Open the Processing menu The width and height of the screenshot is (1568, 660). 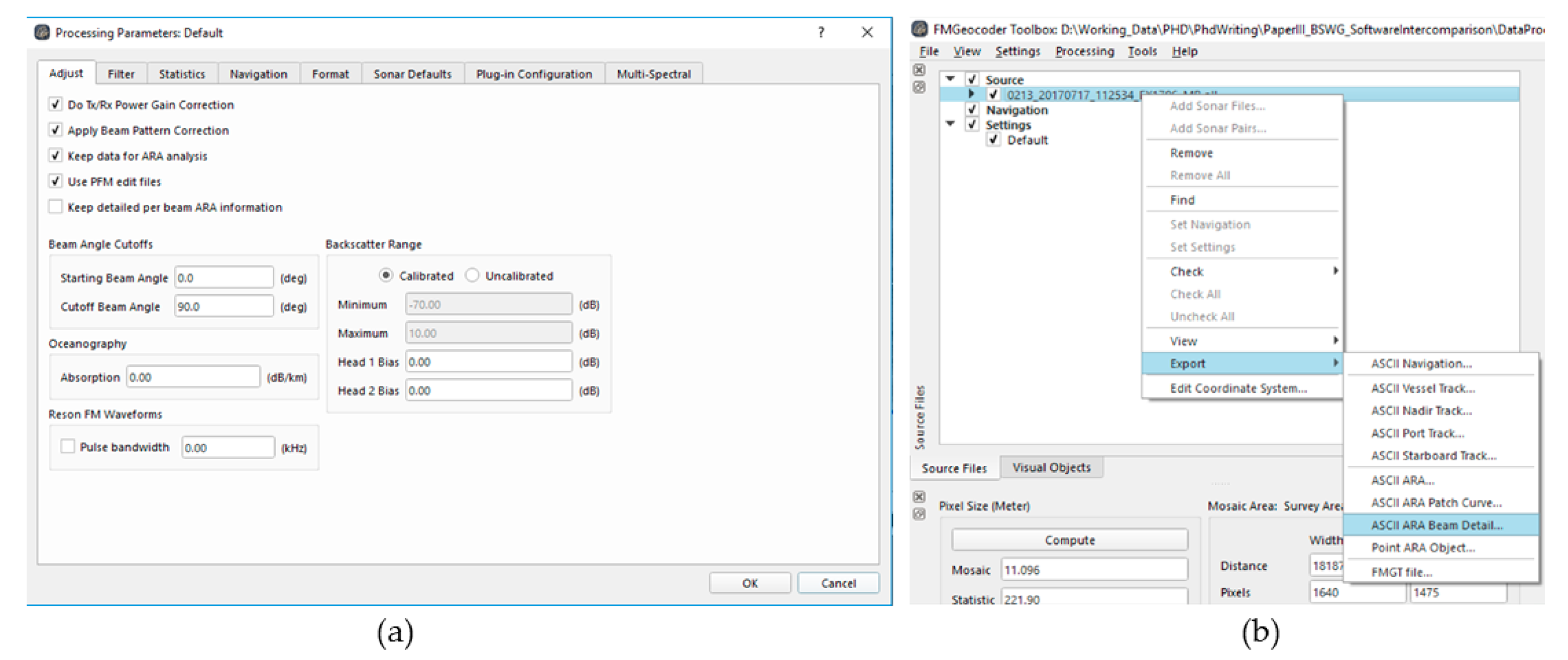coord(1084,52)
